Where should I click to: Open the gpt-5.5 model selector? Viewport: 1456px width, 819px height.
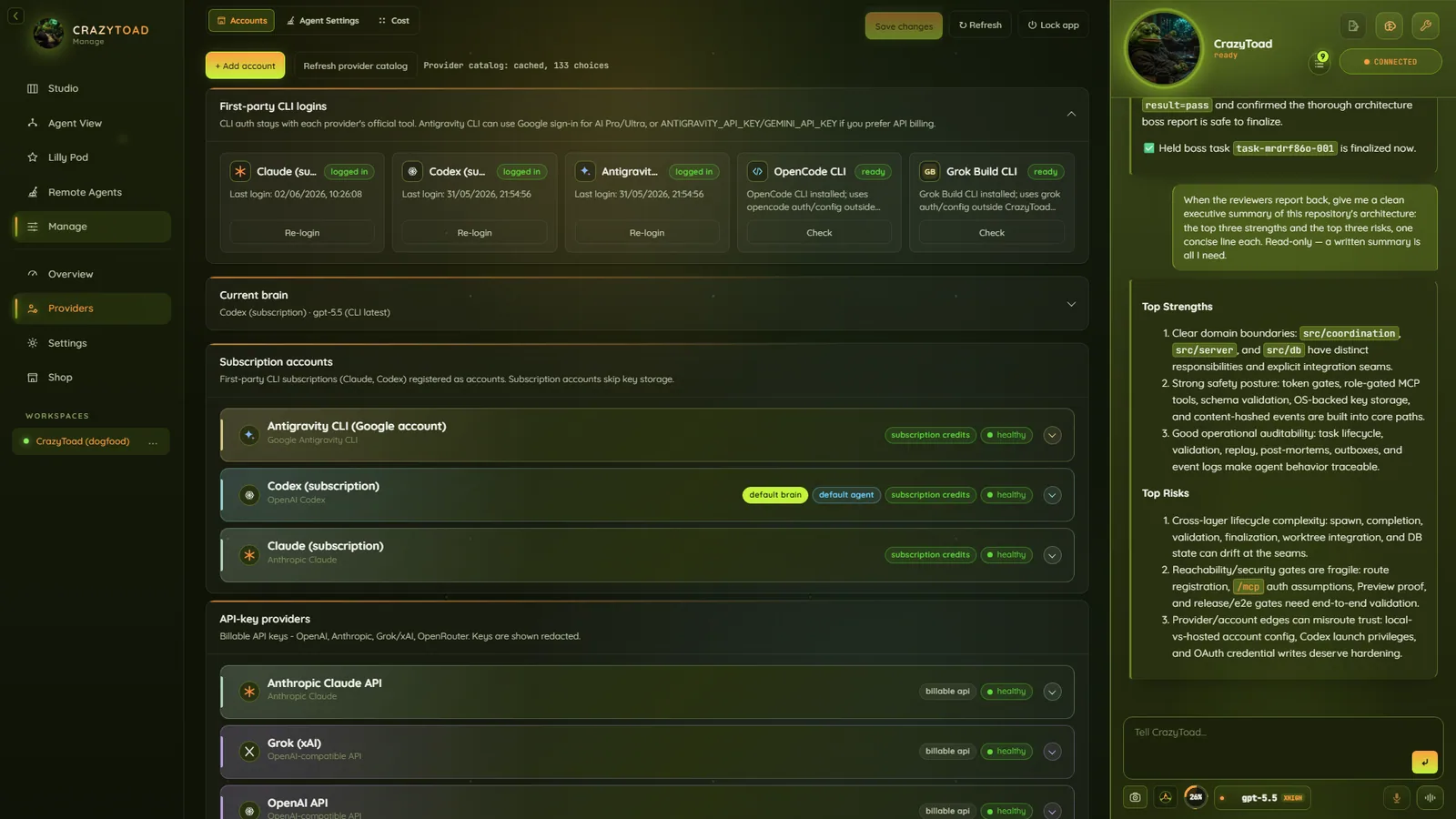coord(1263,798)
